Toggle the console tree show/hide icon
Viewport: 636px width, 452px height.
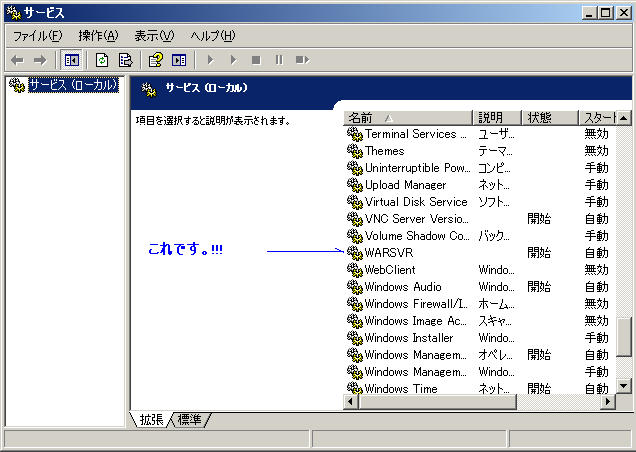[x=71, y=60]
